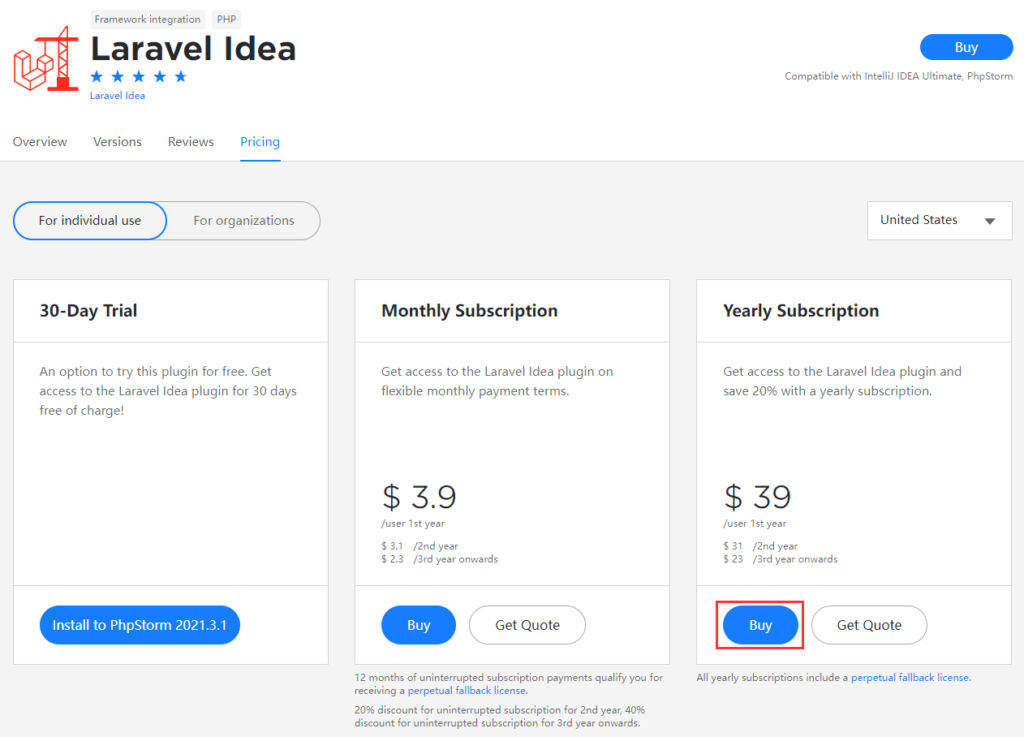
Task: Click the Framework integration tag
Action: 147,18
